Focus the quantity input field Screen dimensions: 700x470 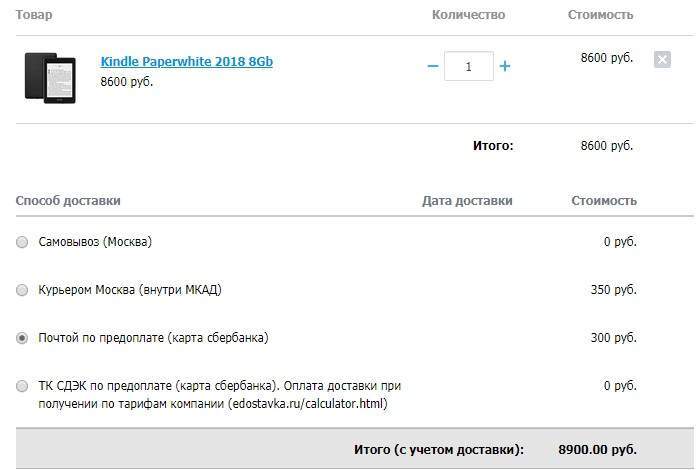[x=468, y=66]
